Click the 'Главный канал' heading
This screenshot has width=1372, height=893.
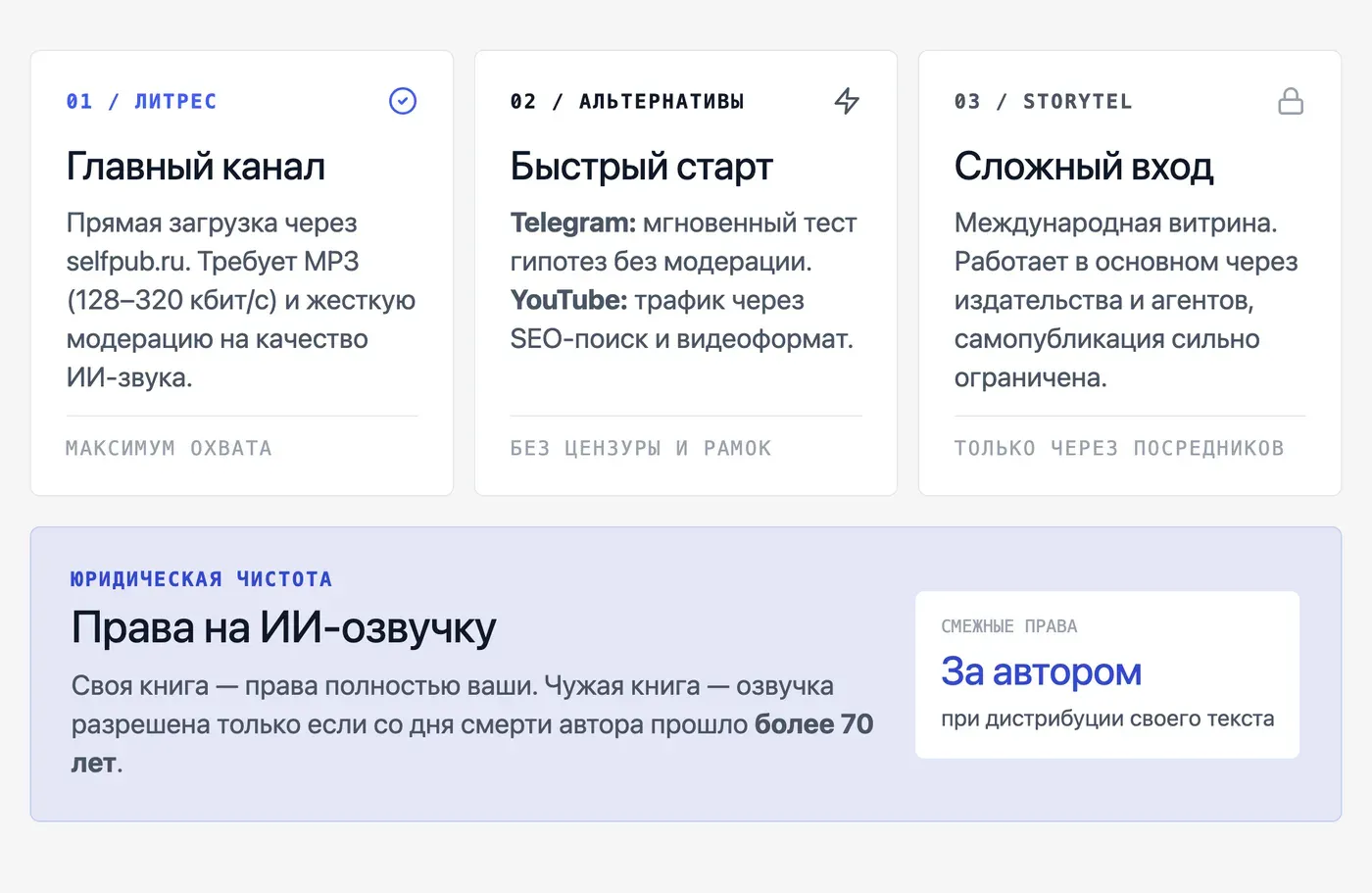coord(196,167)
